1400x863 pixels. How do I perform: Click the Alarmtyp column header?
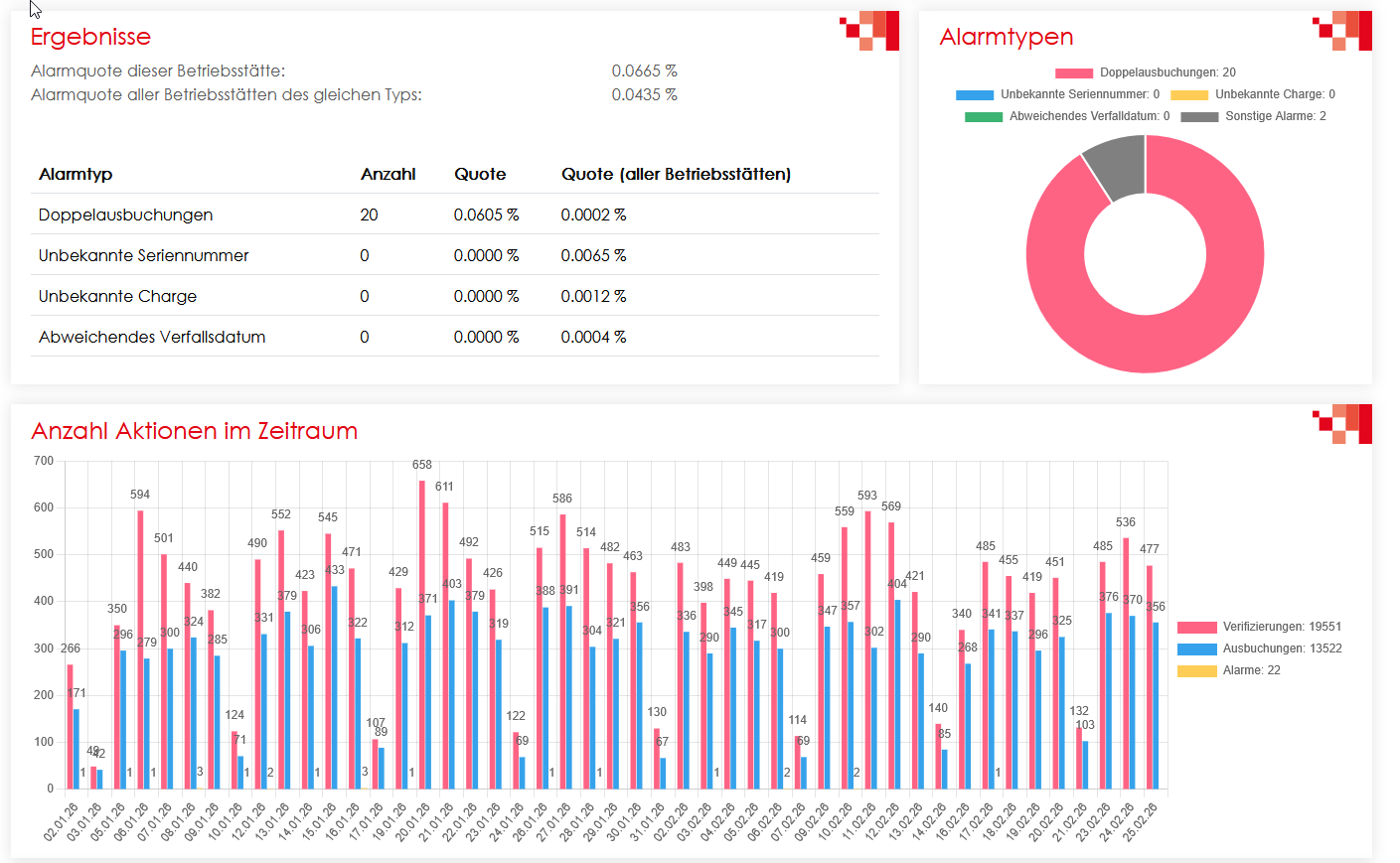pos(76,174)
